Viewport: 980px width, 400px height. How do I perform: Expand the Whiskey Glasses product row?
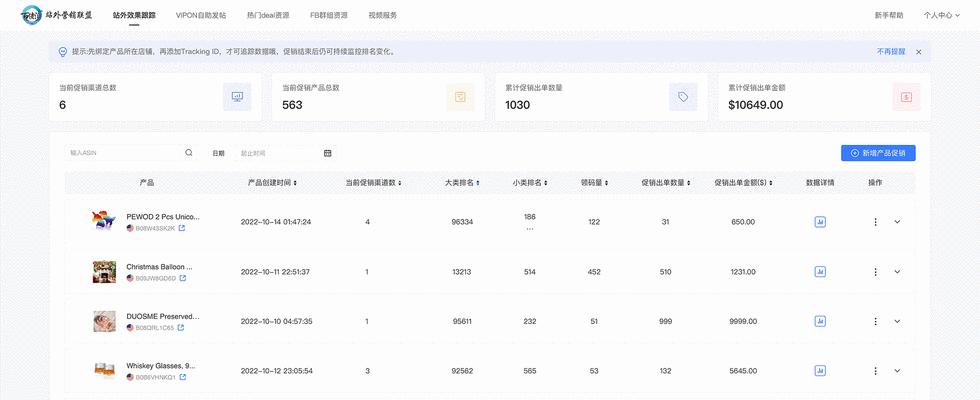tap(898, 371)
